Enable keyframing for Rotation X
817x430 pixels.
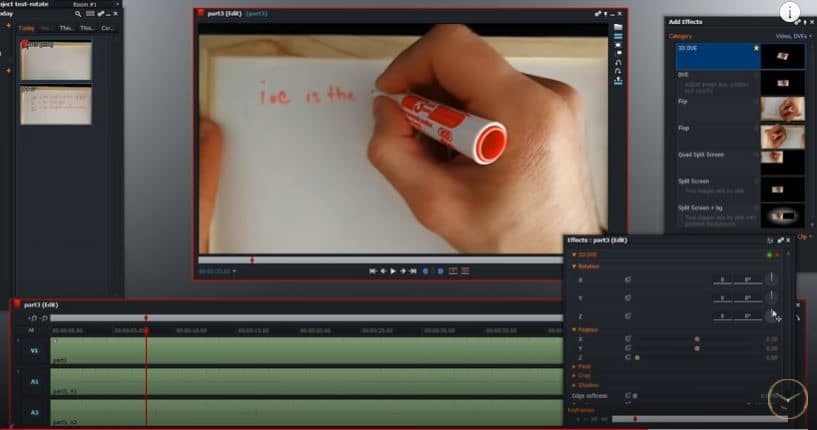(628, 280)
